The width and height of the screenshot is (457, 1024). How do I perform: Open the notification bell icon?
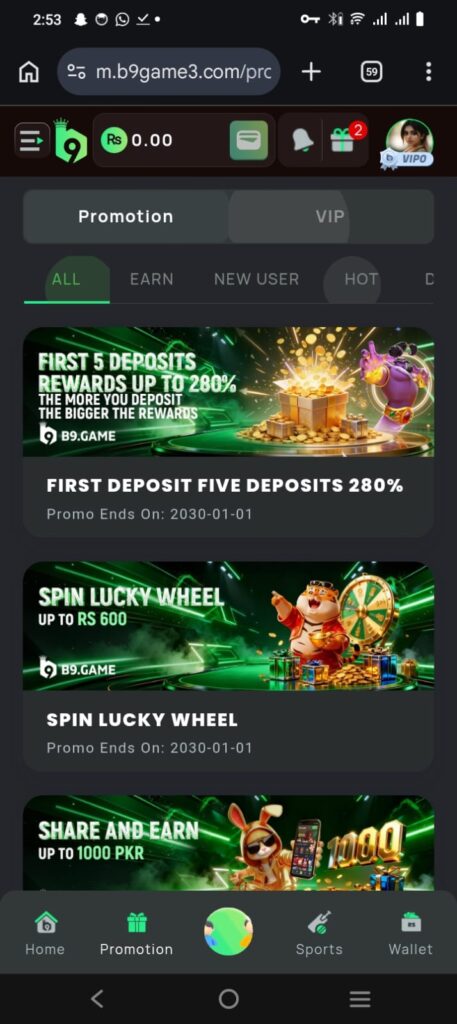coord(302,140)
